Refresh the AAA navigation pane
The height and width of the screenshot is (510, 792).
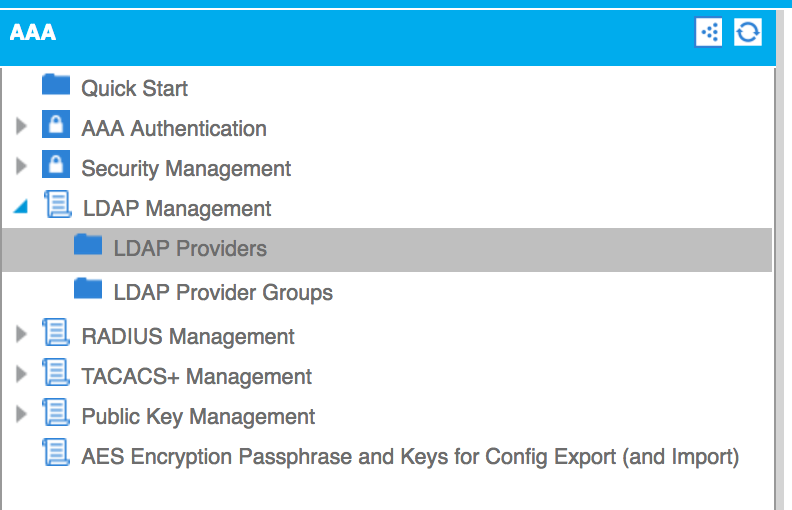pyautogui.click(x=748, y=32)
